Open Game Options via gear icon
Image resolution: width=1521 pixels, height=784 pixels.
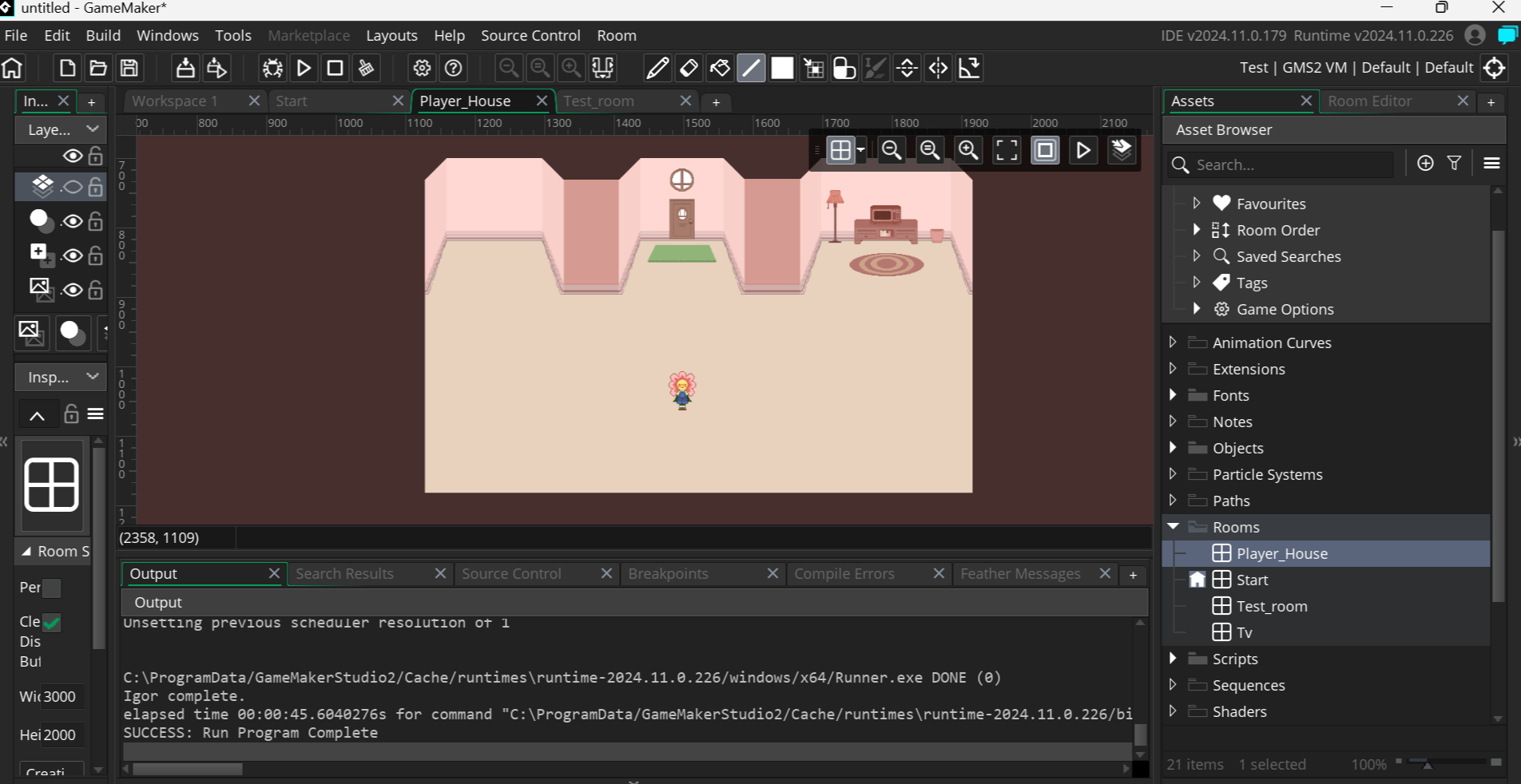point(421,68)
